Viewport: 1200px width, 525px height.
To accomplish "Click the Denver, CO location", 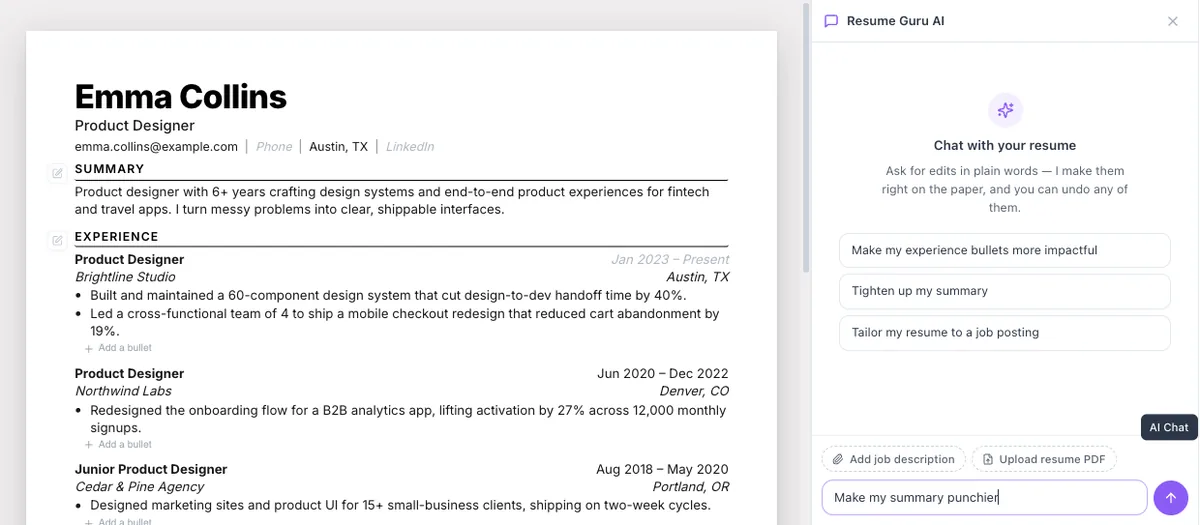I will [694, 391].
